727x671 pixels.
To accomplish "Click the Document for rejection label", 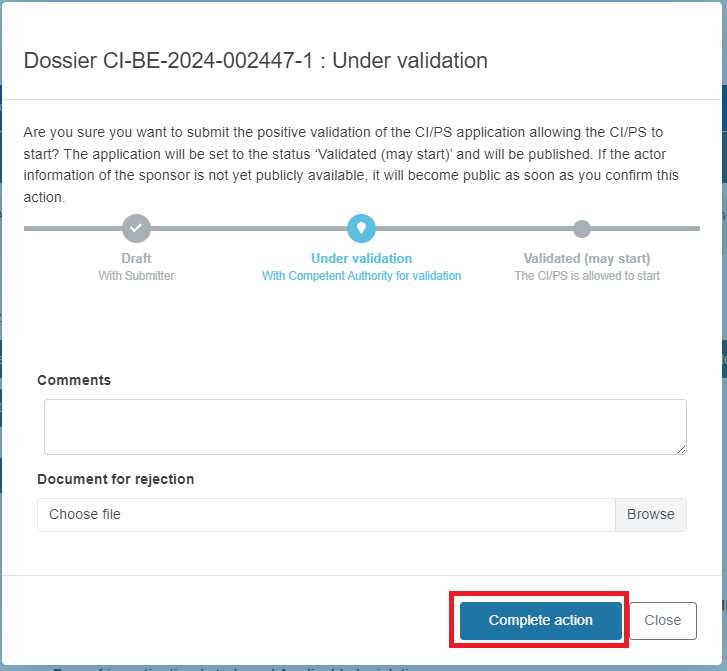I will click(x=116, y=479).
